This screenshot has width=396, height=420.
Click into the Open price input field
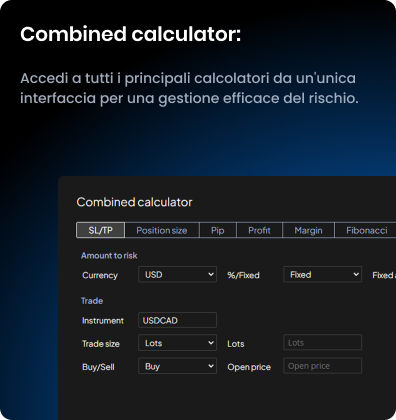pos(322,366)
